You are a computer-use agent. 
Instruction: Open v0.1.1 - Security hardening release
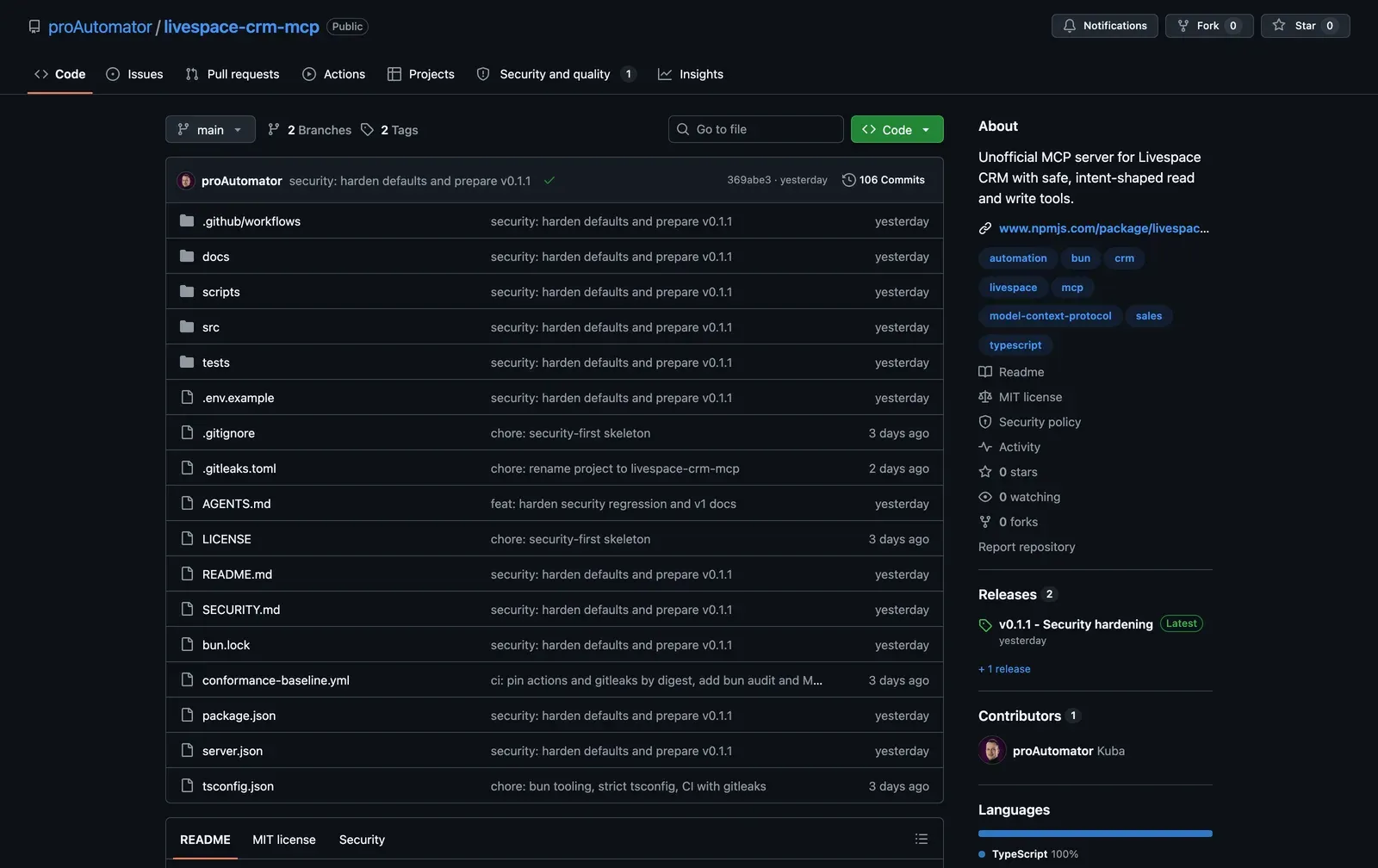(x=1076, y=624)
